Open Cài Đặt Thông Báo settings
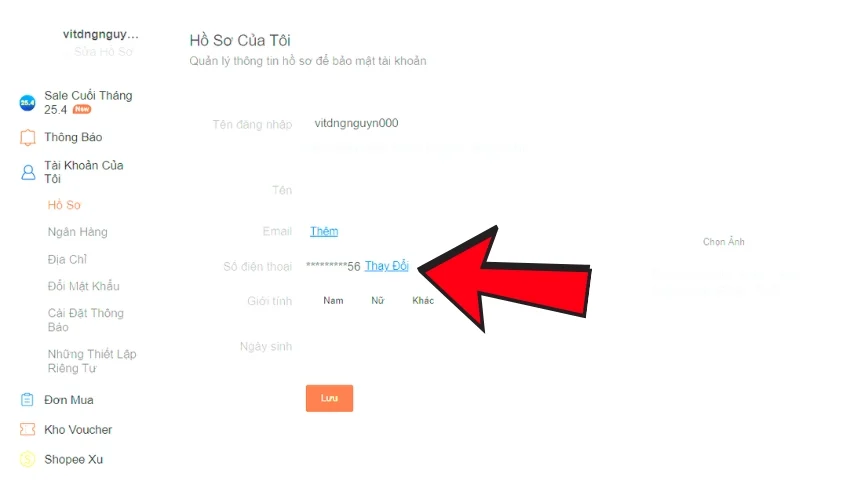This screenshot has width=849, height=485. coord(86,320)
